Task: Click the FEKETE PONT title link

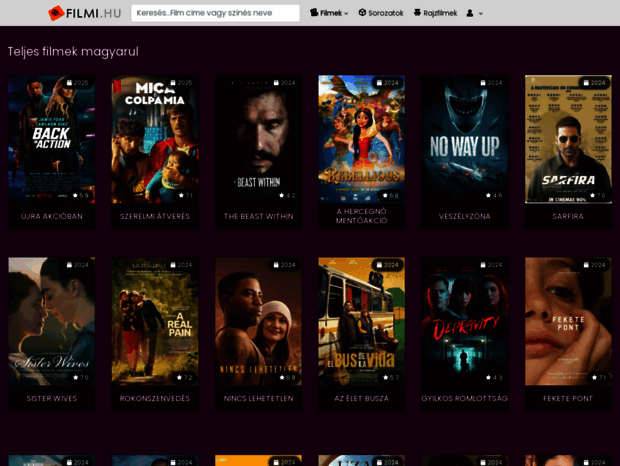Action: (x=568, y=398)
